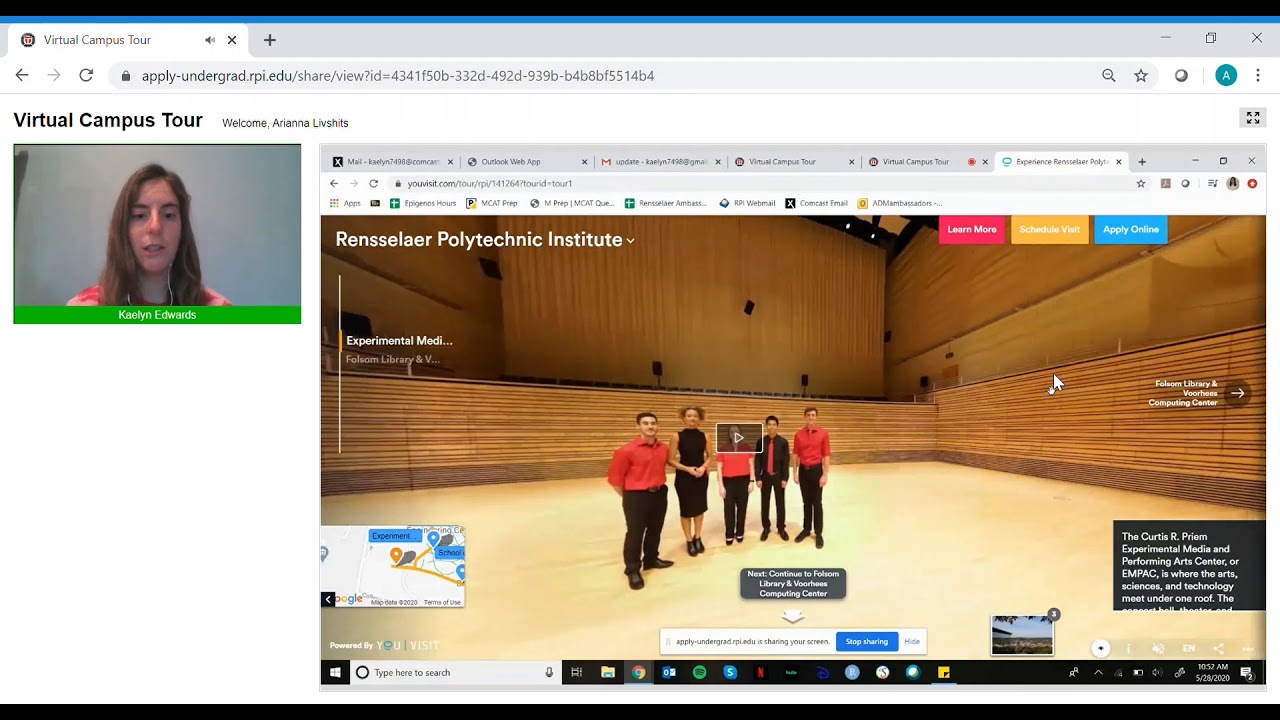1280x720 pixels.
Task: Click the Apply Online button
Action: (x=1131, y=229)
